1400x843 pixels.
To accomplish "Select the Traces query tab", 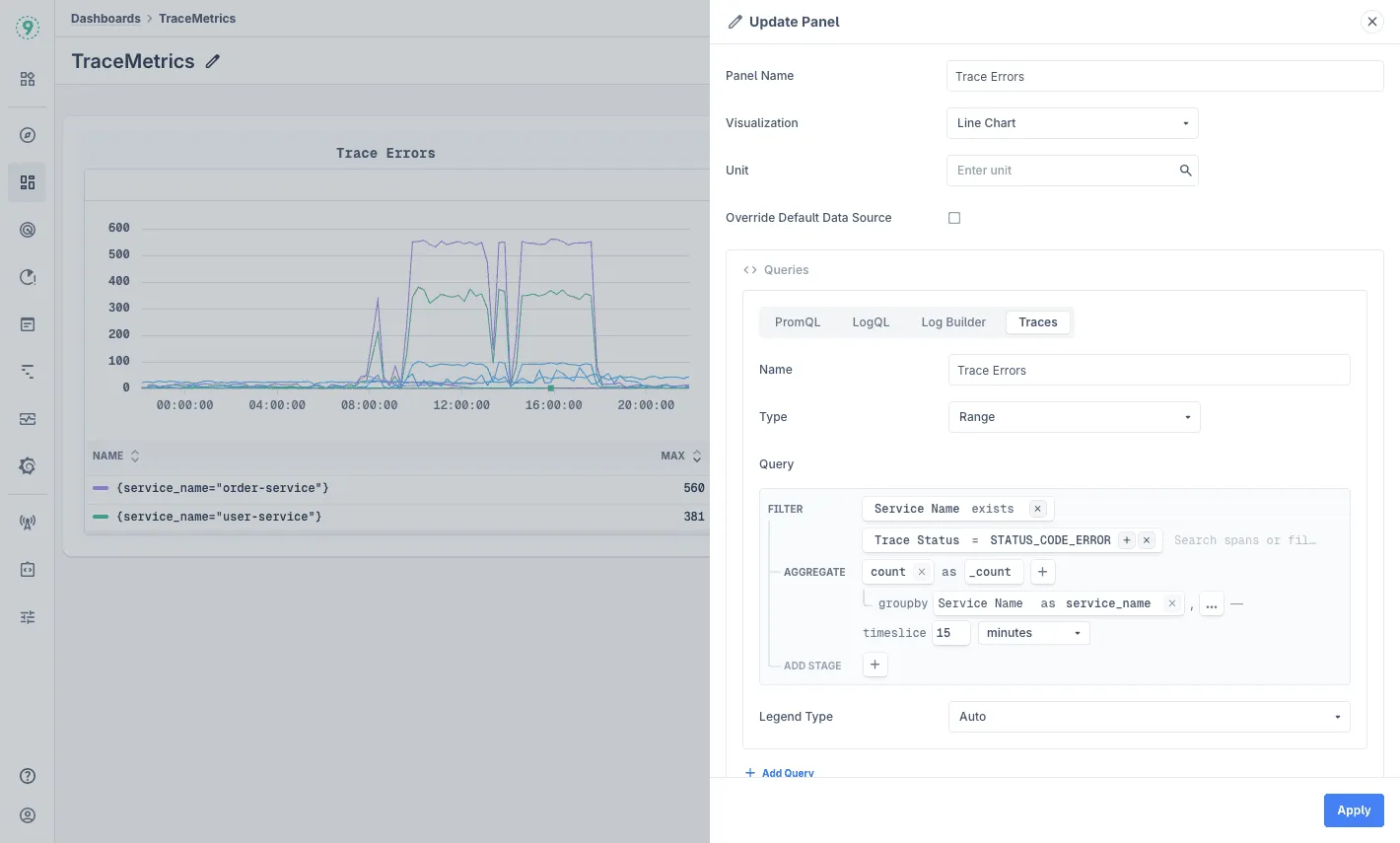I will point(1038,322).
